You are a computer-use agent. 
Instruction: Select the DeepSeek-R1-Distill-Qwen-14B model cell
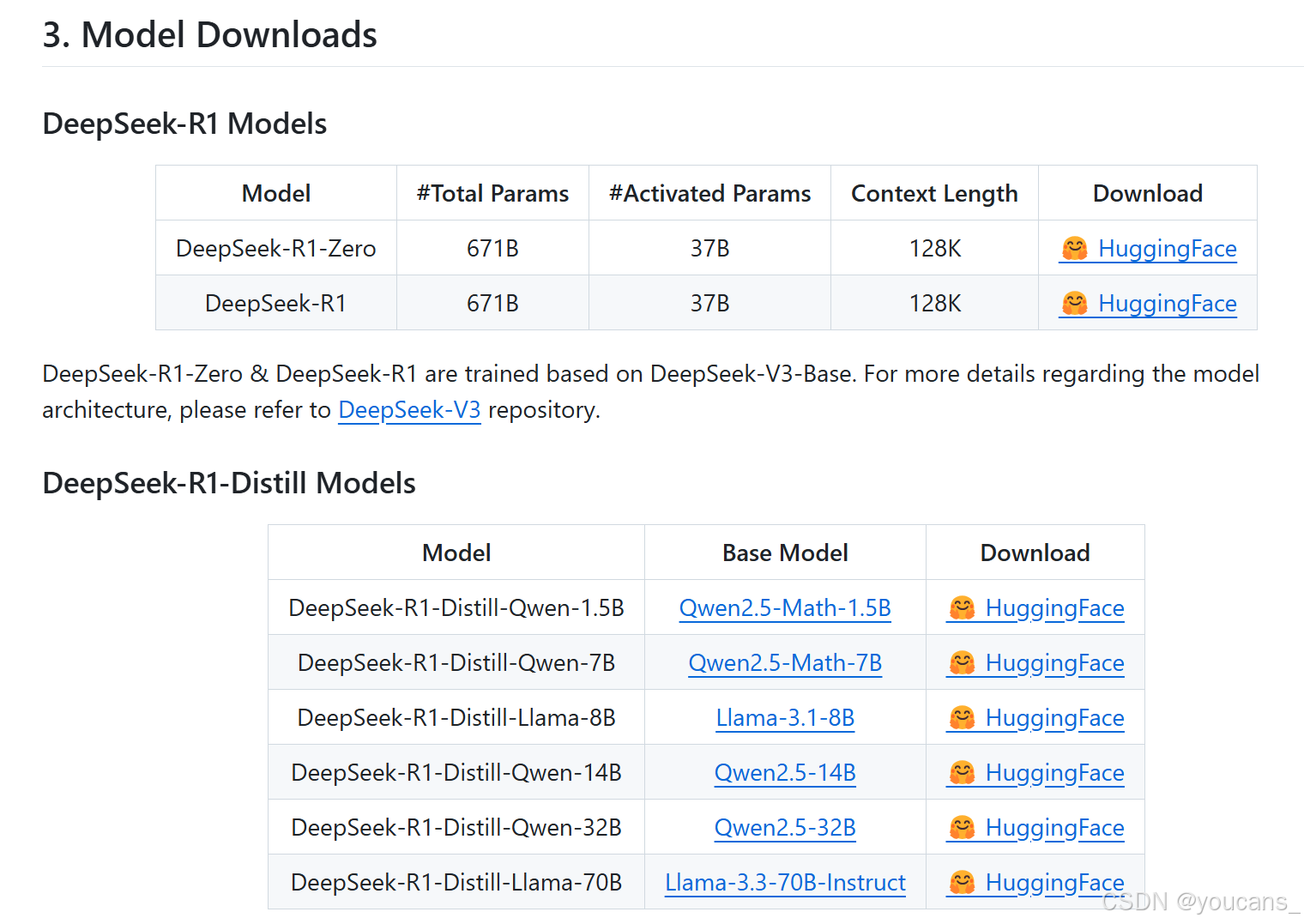(456, 772)
